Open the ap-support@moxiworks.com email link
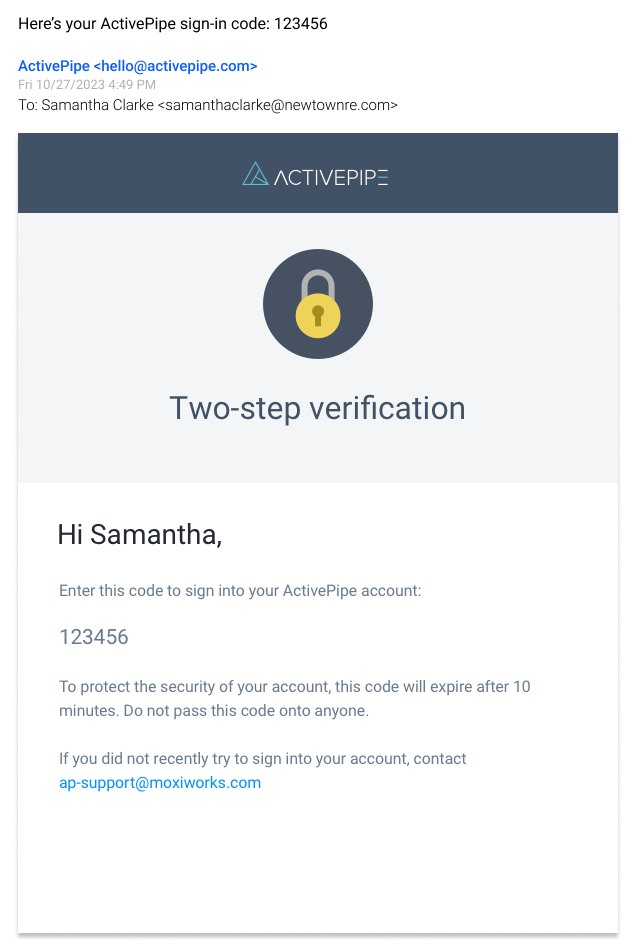Viewport: 638px width, 950px height. click(x=160, y=783)
